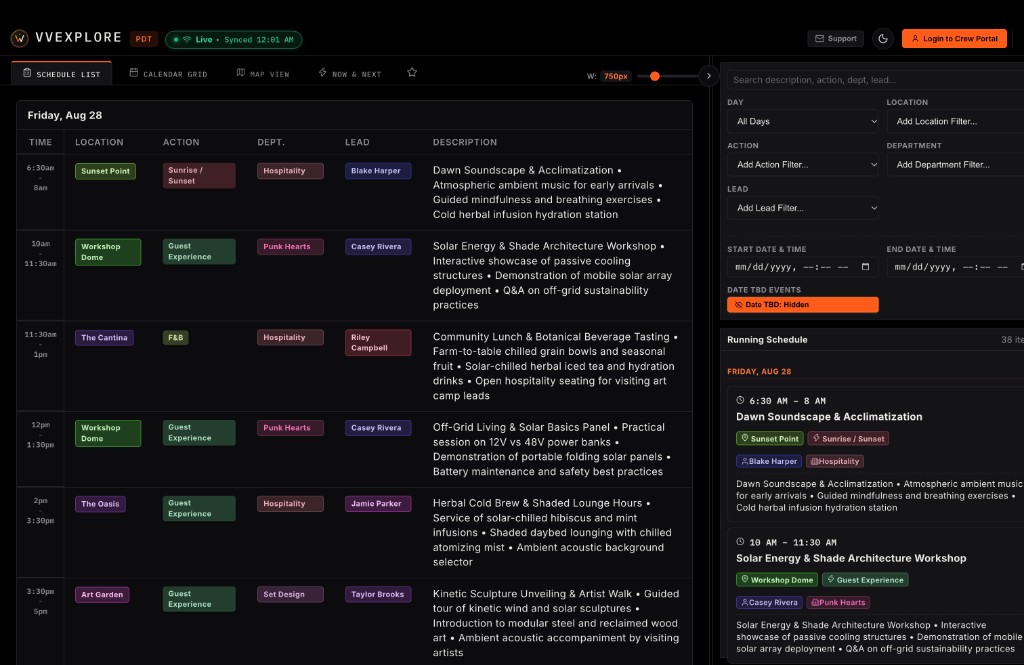
Task: Click Guest Experience tag in 2pm row
Action: click(199, 508)
